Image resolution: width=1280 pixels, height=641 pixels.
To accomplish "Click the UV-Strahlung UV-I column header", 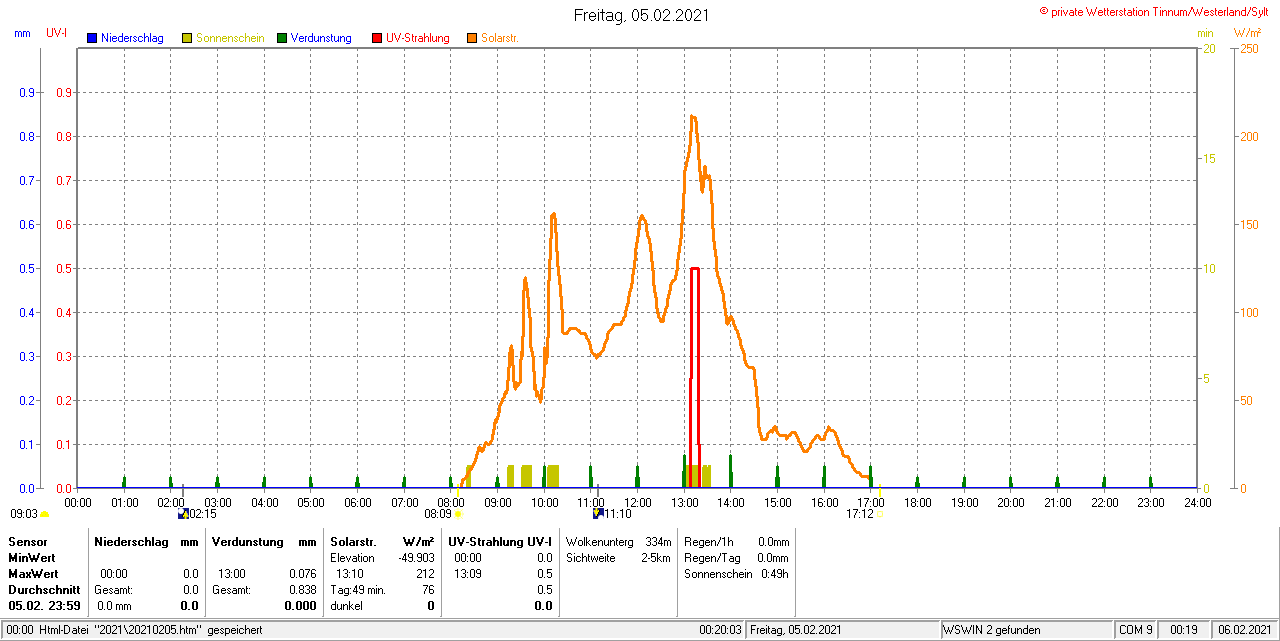I will tap(500, 541).
